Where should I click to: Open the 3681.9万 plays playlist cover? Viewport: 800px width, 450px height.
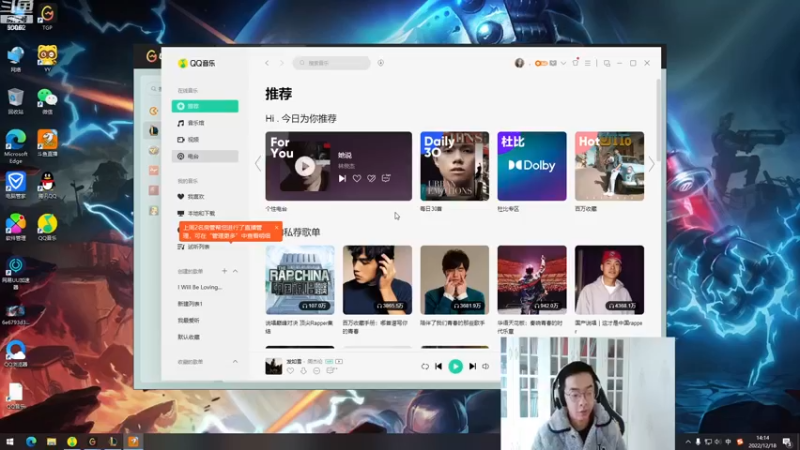click(x=455, y=280)
